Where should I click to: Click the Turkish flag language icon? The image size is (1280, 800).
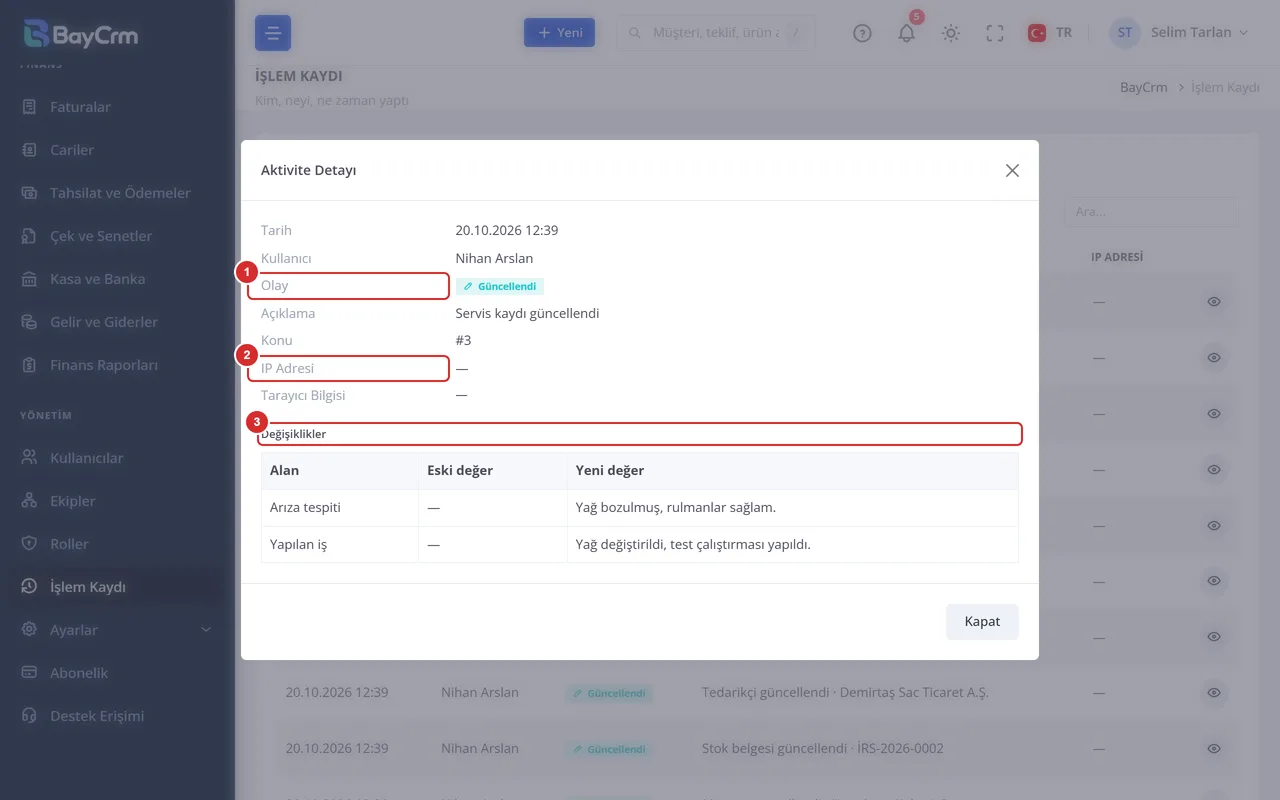(x=1037, y=33)
